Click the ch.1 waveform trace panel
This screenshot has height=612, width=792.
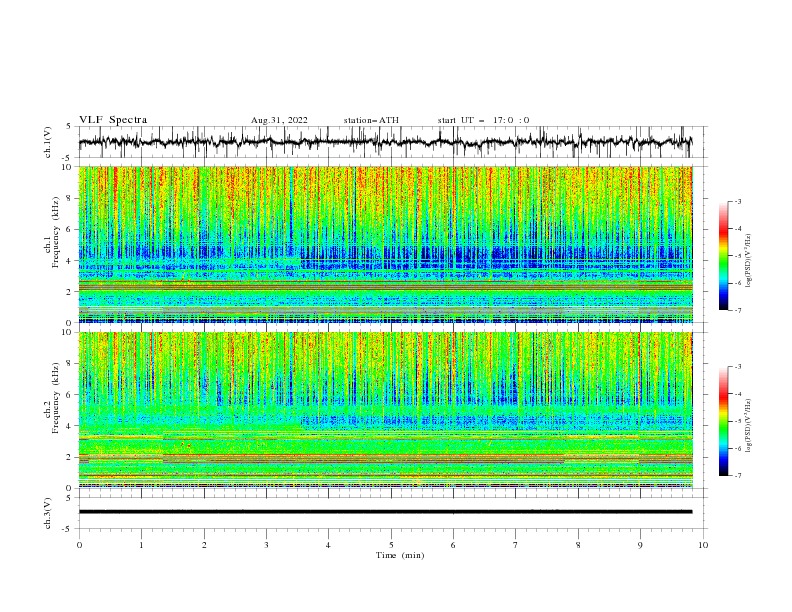pos(392,142)
